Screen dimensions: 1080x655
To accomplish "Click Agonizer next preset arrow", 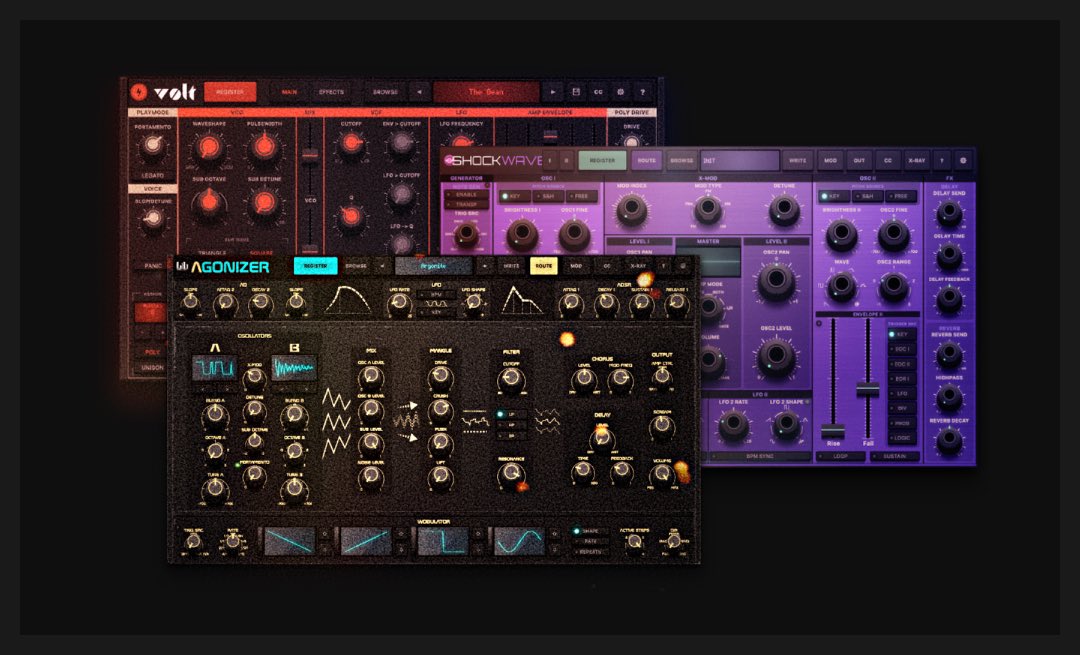I will (485, 266).
